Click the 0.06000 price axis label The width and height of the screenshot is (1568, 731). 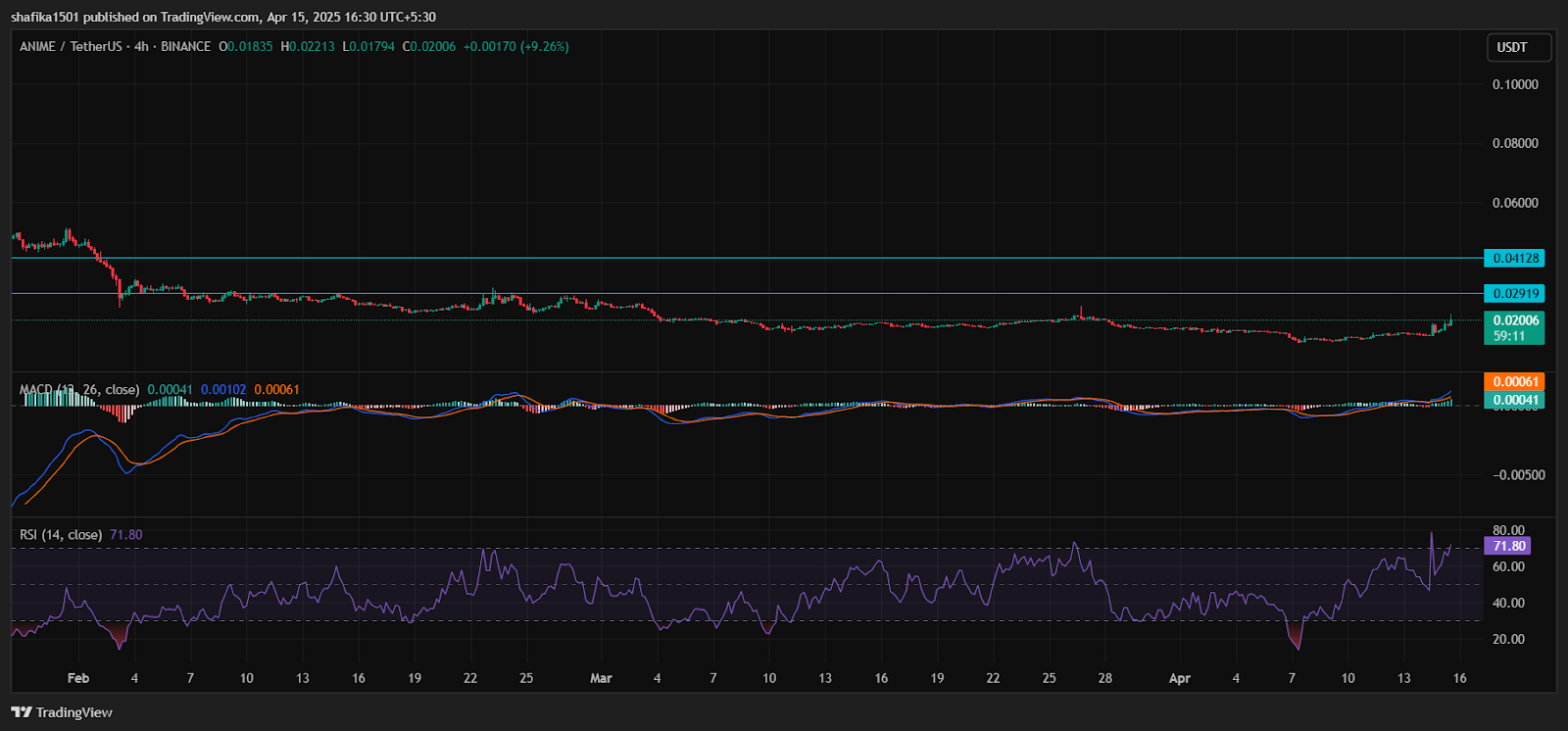(x=1515, y=203)
